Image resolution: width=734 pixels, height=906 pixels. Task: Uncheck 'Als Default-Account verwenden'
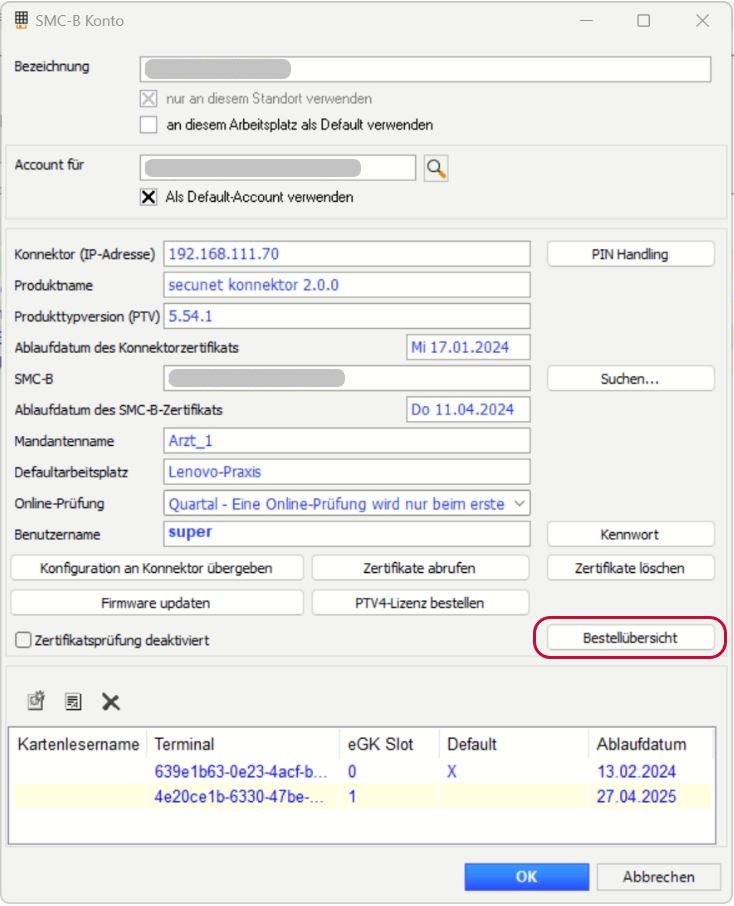coord(149,197)
